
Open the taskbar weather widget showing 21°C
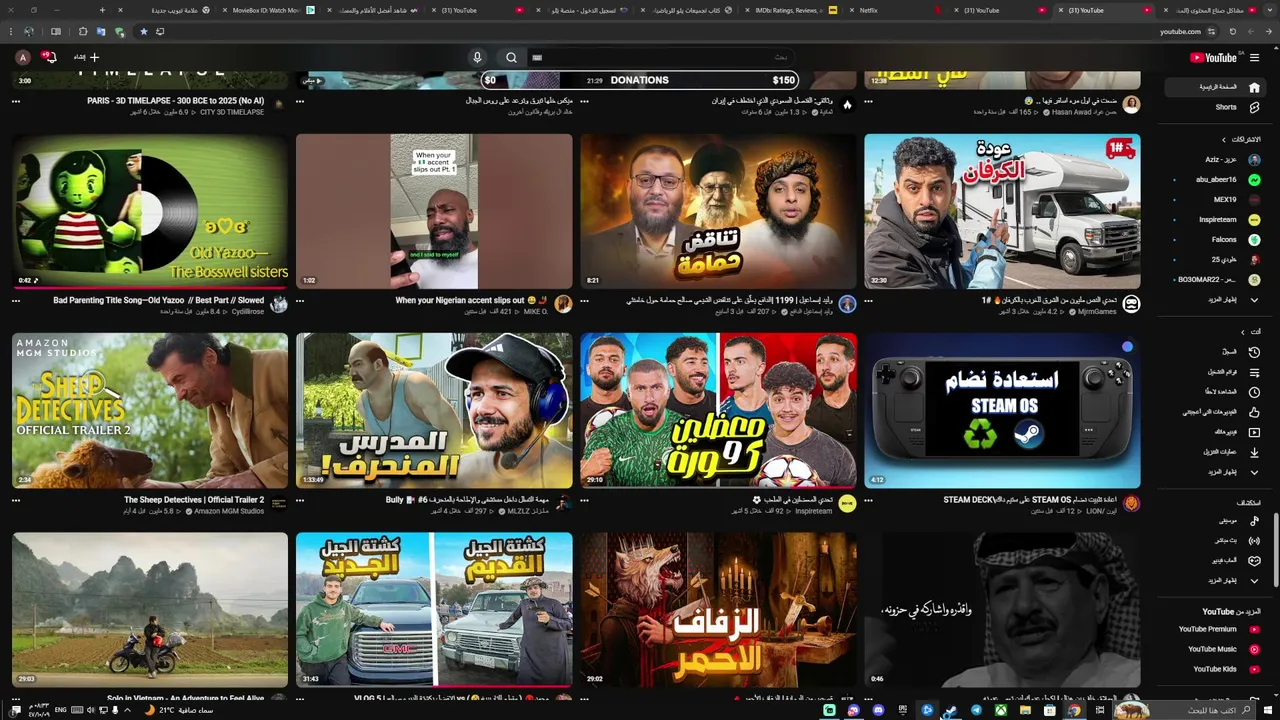pyautogui.click(x=179, y=710)
